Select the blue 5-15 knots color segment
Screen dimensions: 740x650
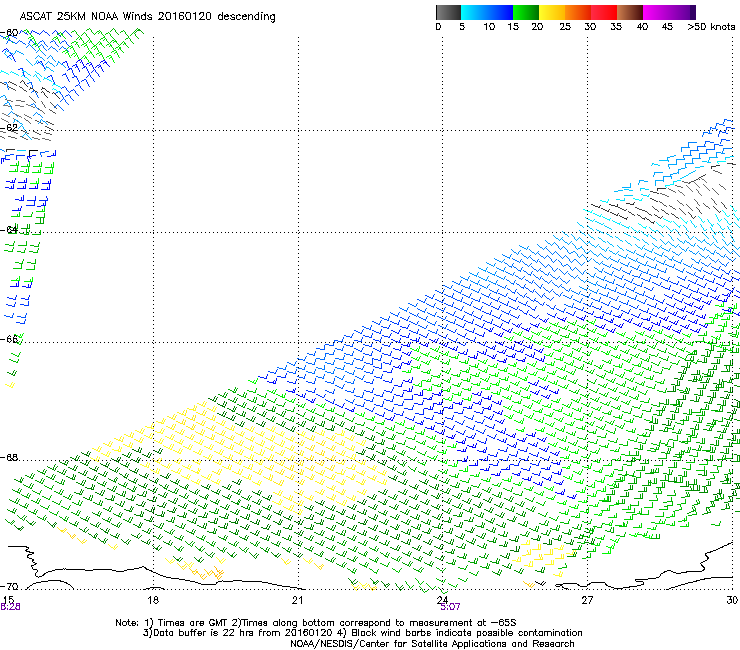tap(487, 12)
